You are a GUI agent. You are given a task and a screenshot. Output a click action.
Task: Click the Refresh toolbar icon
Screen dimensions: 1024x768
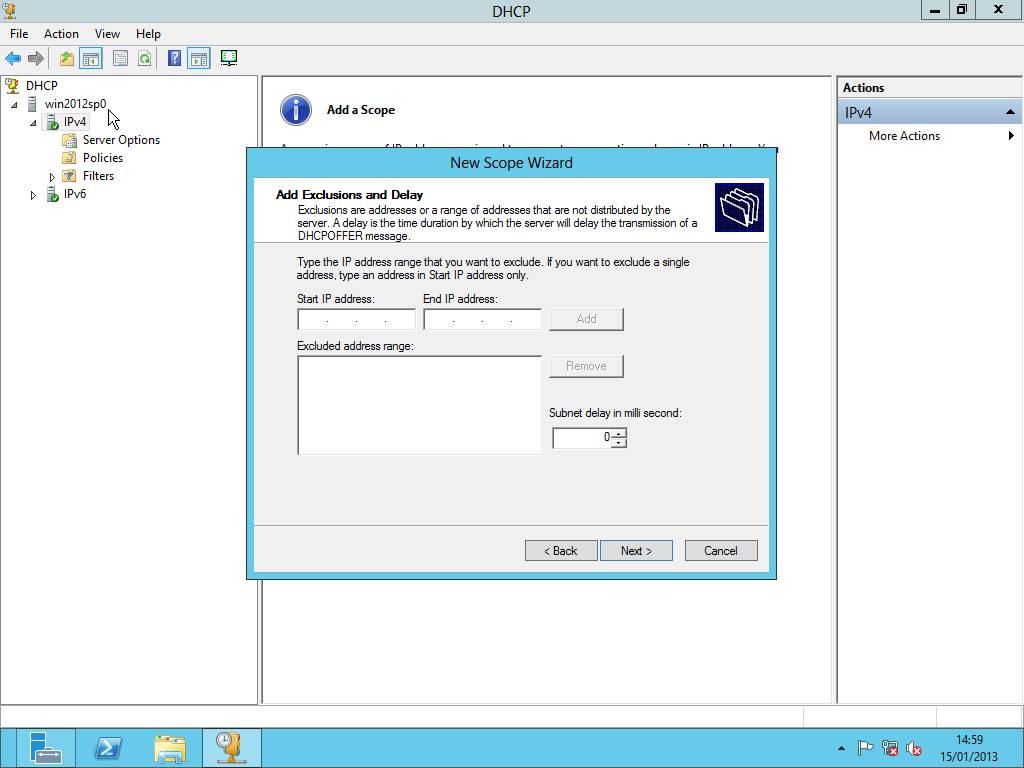(145, 59)
